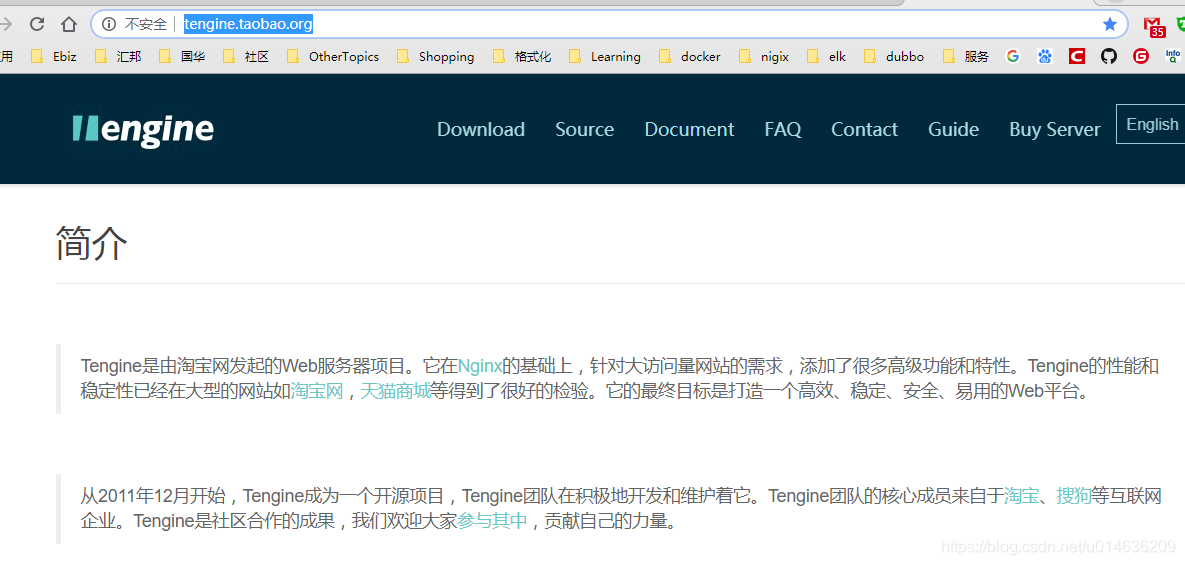Open InfoQ bookmark icon
Viewport: 1185px width, 565px height.
click(x=1173, y=56)
